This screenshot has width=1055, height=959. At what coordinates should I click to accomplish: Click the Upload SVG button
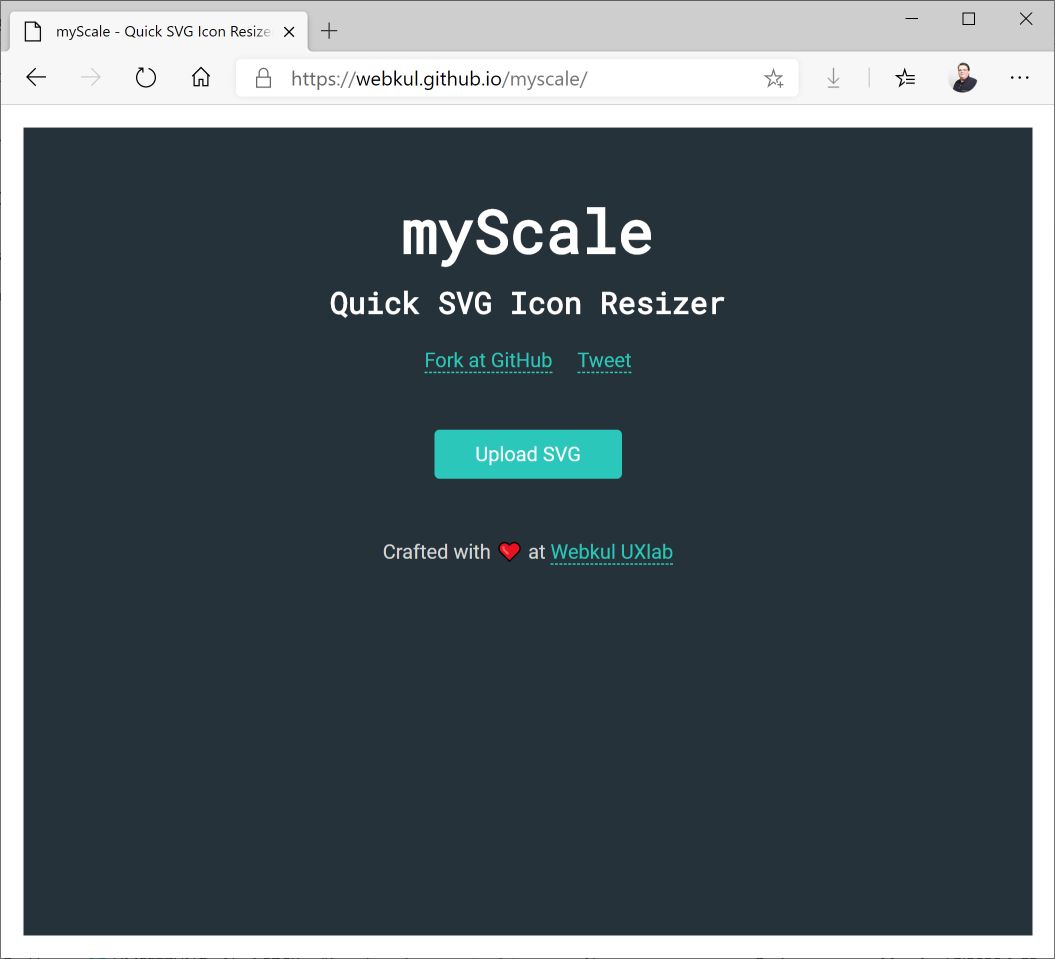point(527,454)
